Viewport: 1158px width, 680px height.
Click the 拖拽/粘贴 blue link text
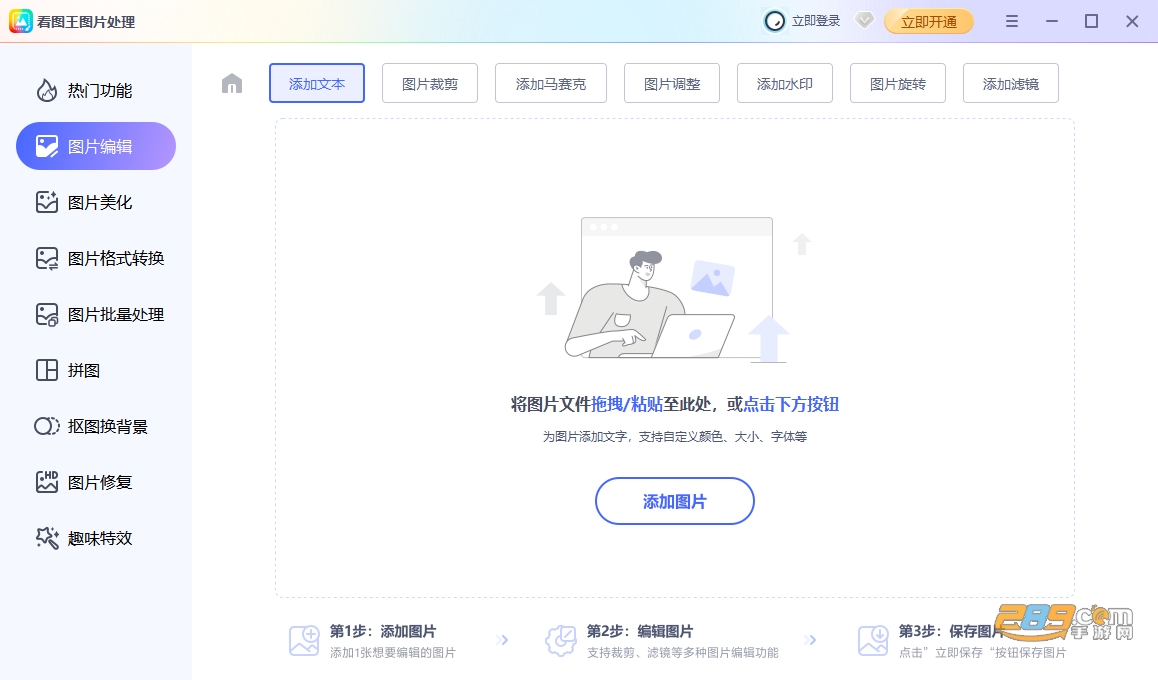[x=627, y=404]
